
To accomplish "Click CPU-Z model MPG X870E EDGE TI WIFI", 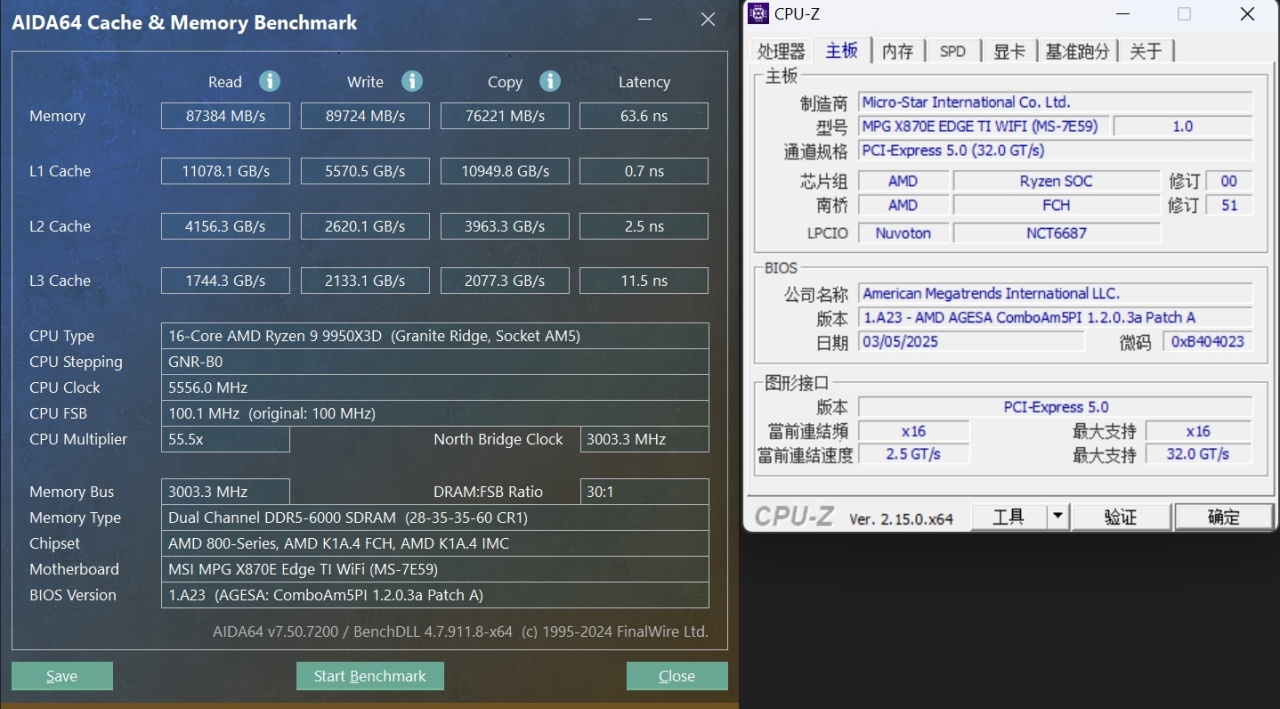I will [x=983, y=126].
